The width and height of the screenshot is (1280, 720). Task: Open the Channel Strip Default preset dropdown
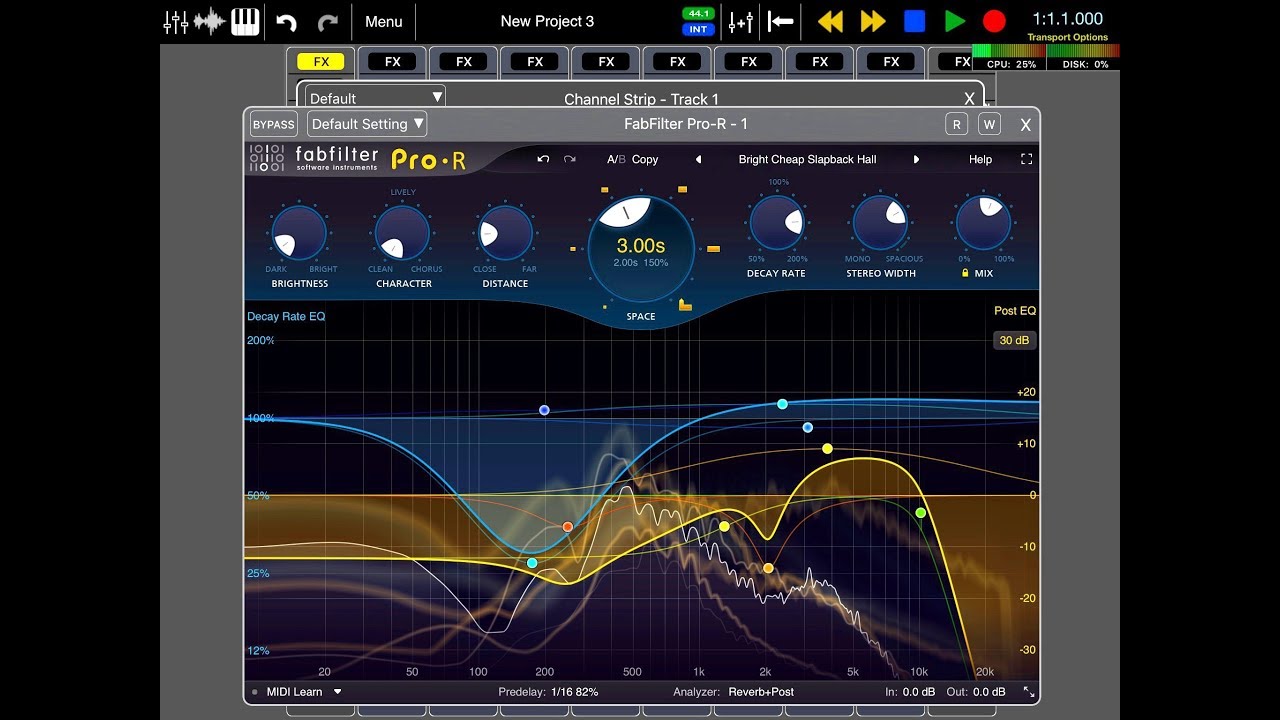tap(375, 98)
